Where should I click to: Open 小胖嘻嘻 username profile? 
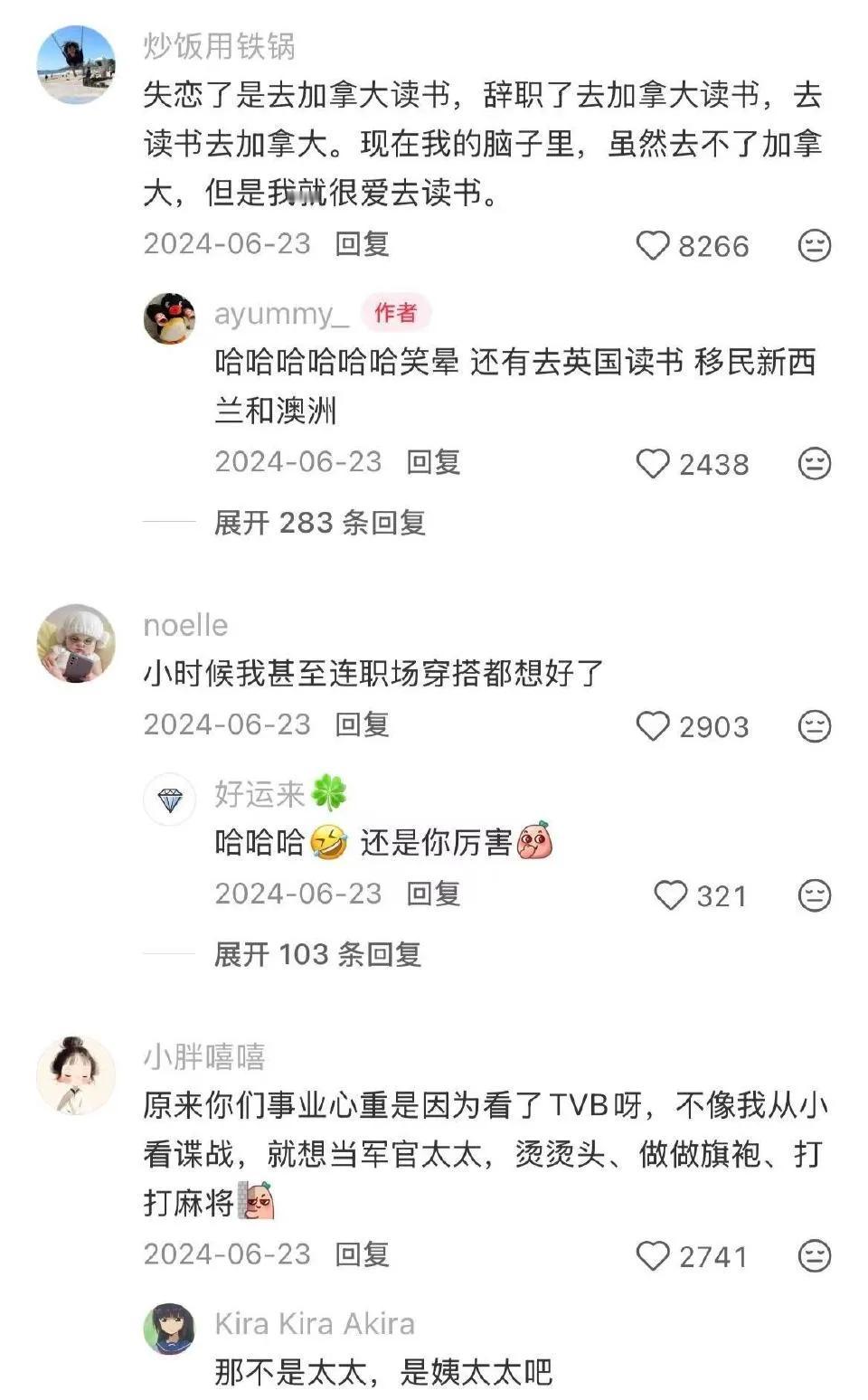(x=204, y=1056)
